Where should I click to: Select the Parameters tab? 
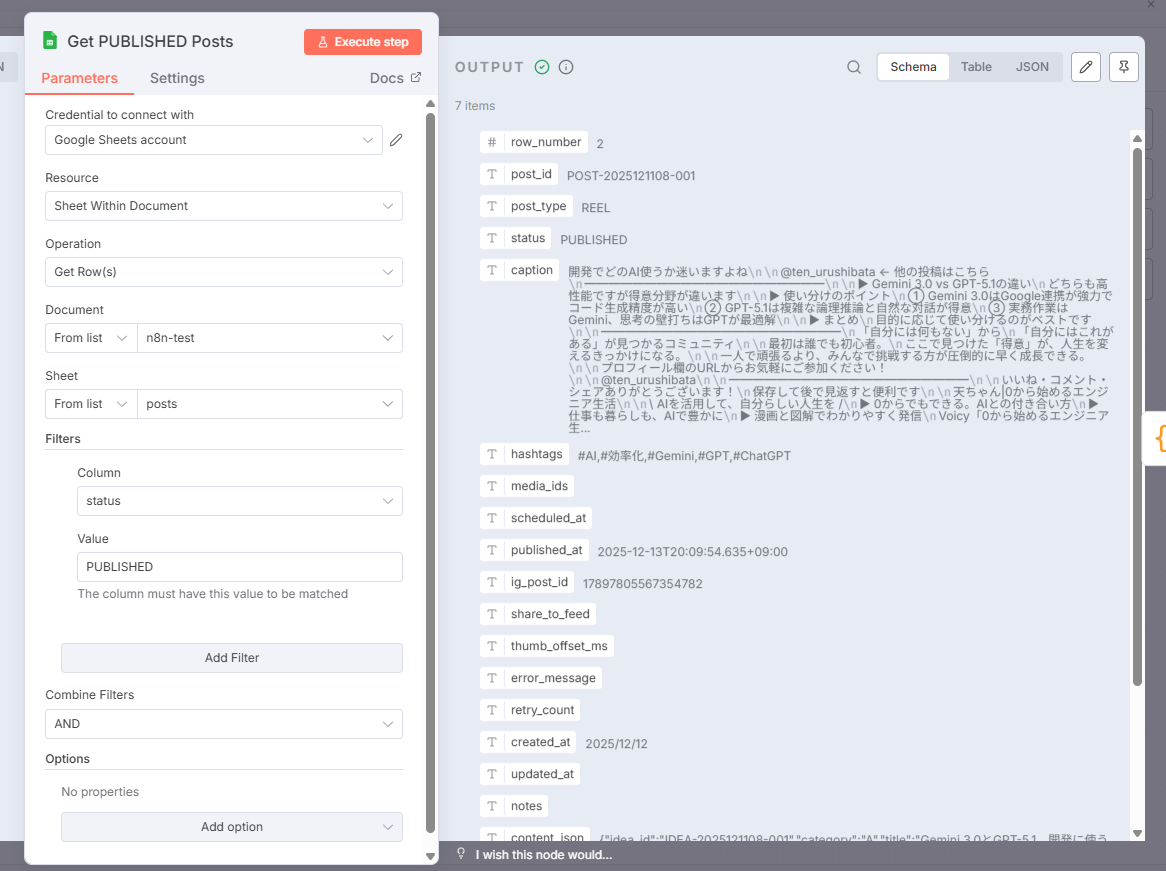tap(79, 78)
